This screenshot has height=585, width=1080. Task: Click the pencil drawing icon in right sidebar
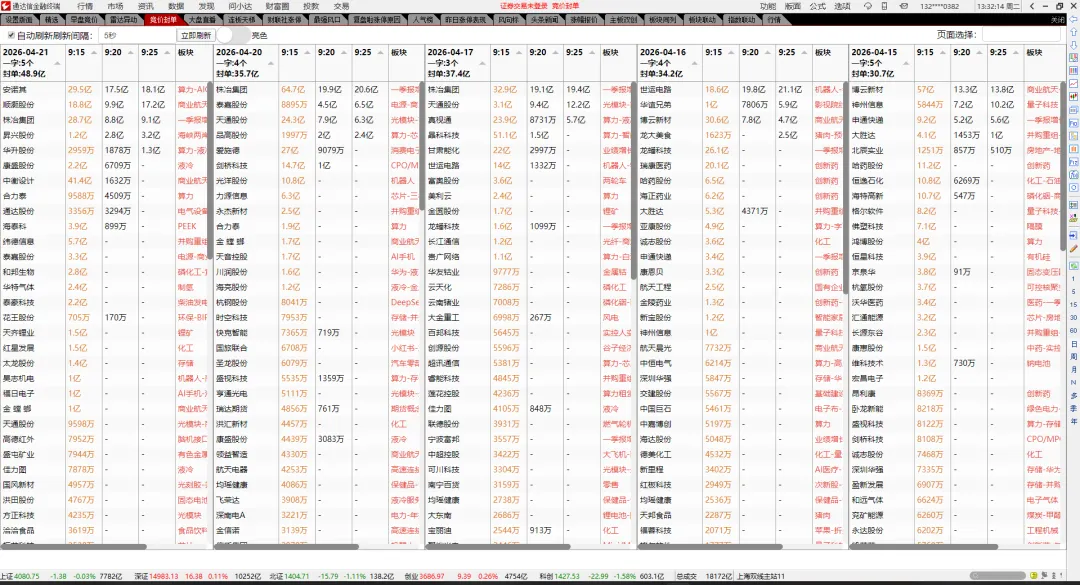1074,248
